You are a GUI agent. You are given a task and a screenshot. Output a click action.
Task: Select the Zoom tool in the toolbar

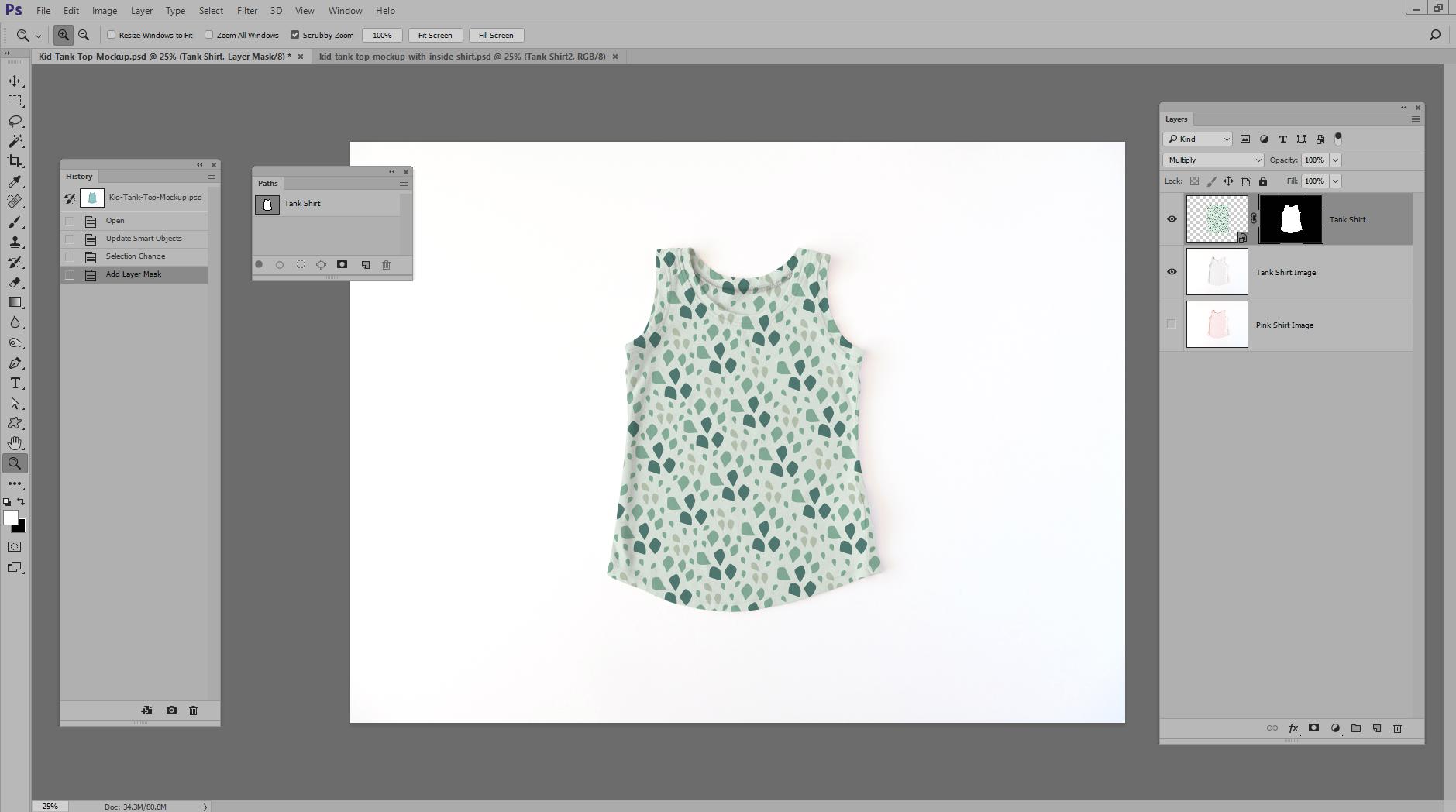click(x=14, y=463)
